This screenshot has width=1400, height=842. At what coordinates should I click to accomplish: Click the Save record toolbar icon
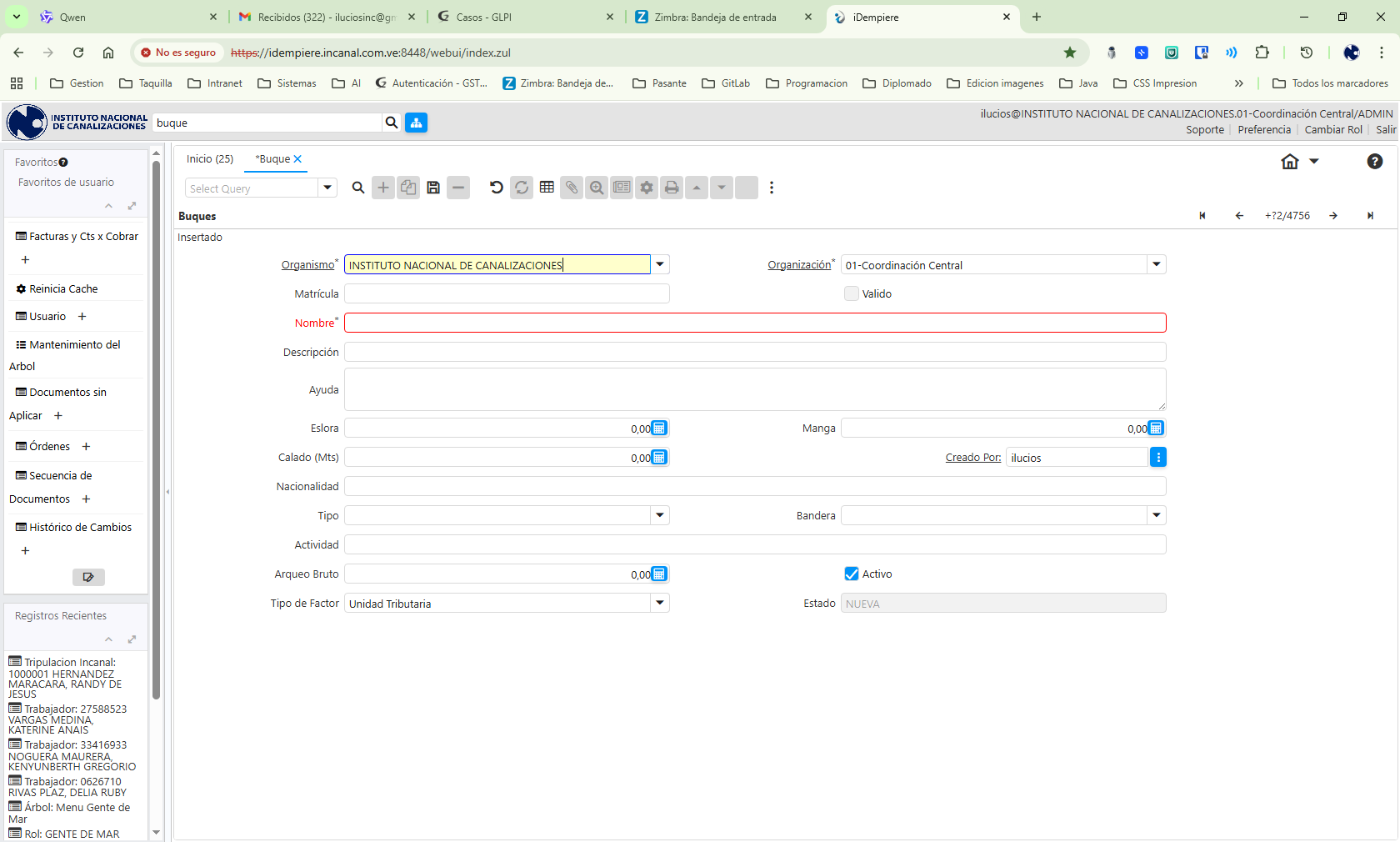pos(433,188)
